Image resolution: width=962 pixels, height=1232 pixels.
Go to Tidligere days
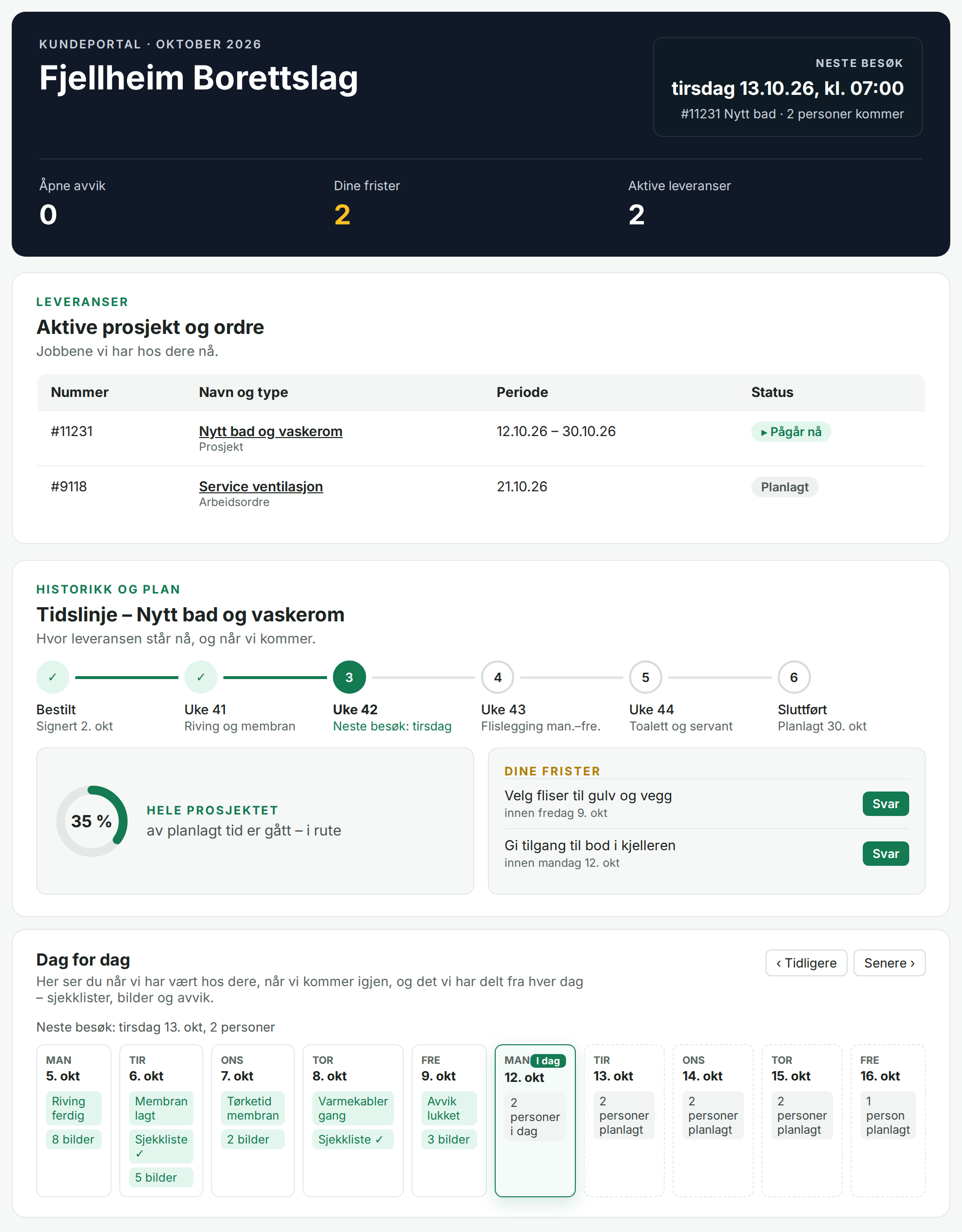806,963
